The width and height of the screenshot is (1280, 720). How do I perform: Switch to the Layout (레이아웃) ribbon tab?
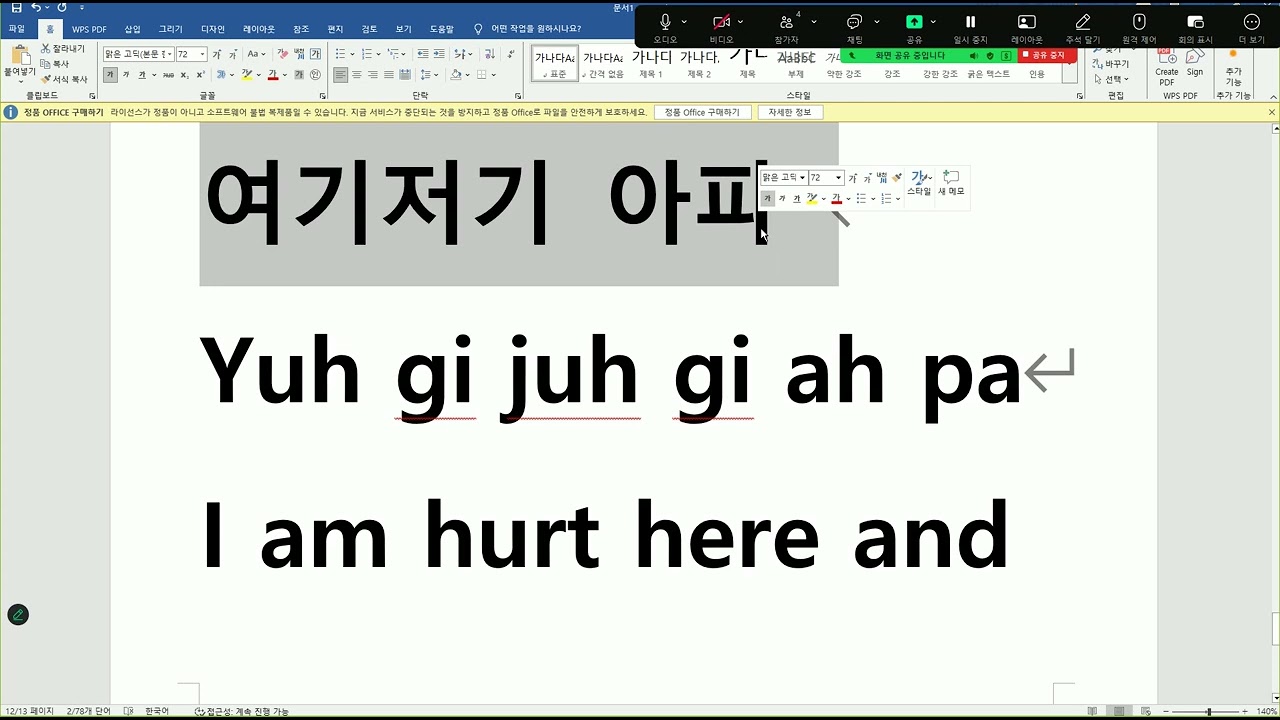(259, 29)
